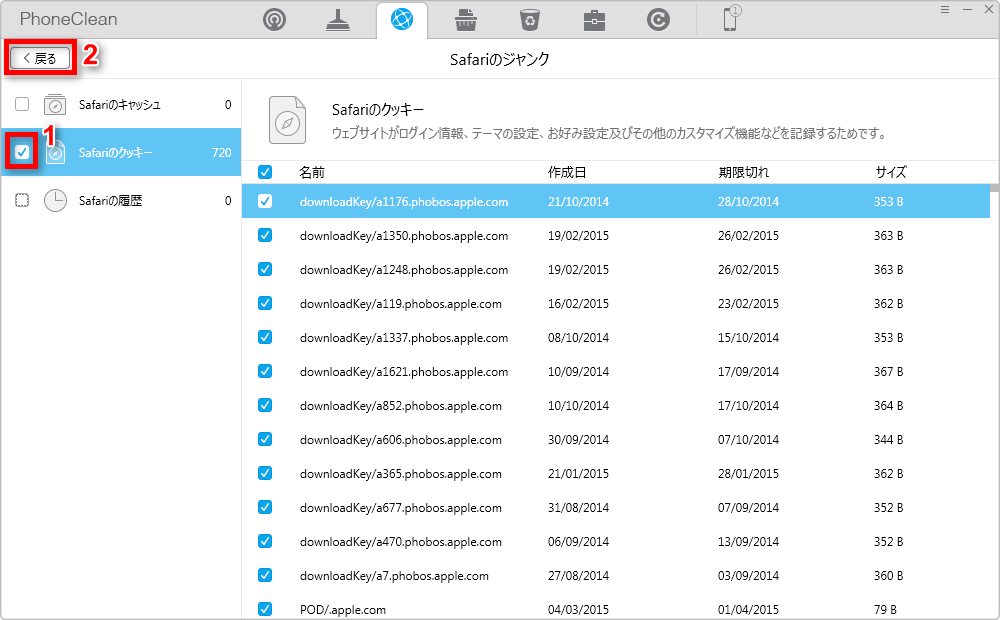Select POD/.apple.com cookie entry
The image size is (1000, 620).
click(342, 610)
